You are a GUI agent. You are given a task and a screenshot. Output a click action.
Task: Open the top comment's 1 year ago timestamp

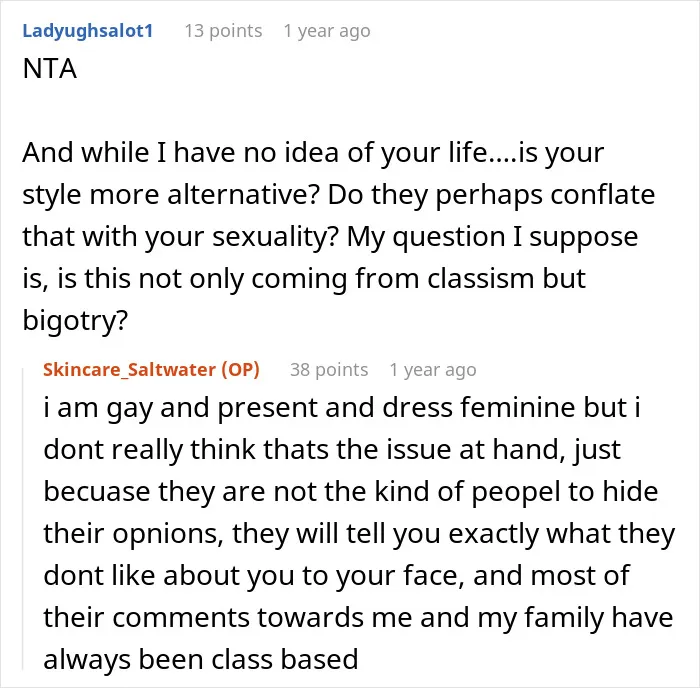(327, 31)
